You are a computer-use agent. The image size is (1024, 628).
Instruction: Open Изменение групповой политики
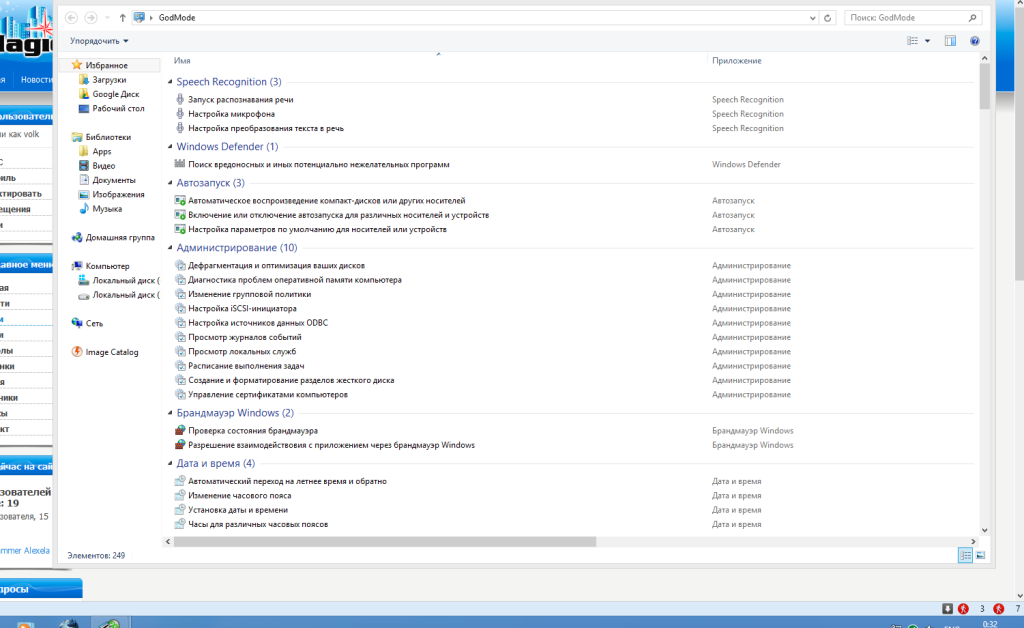point(249,294)
